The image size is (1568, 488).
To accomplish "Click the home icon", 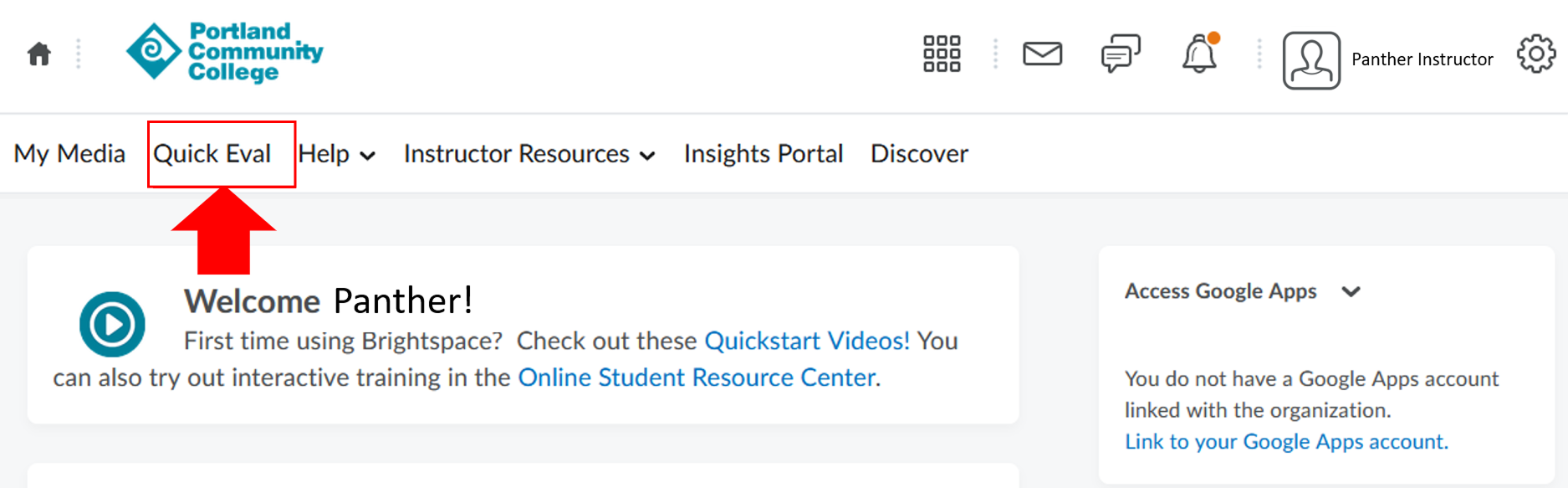I will 38,53.
